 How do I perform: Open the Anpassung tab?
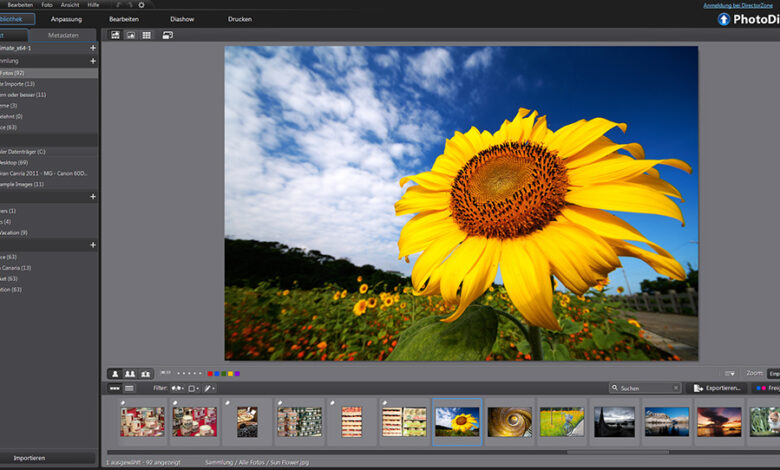tap(66, 19)
